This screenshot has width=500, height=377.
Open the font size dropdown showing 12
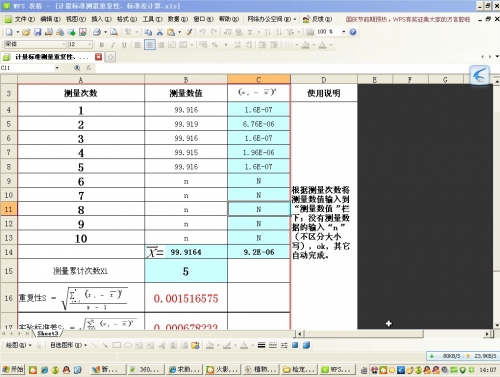(89, 44)
